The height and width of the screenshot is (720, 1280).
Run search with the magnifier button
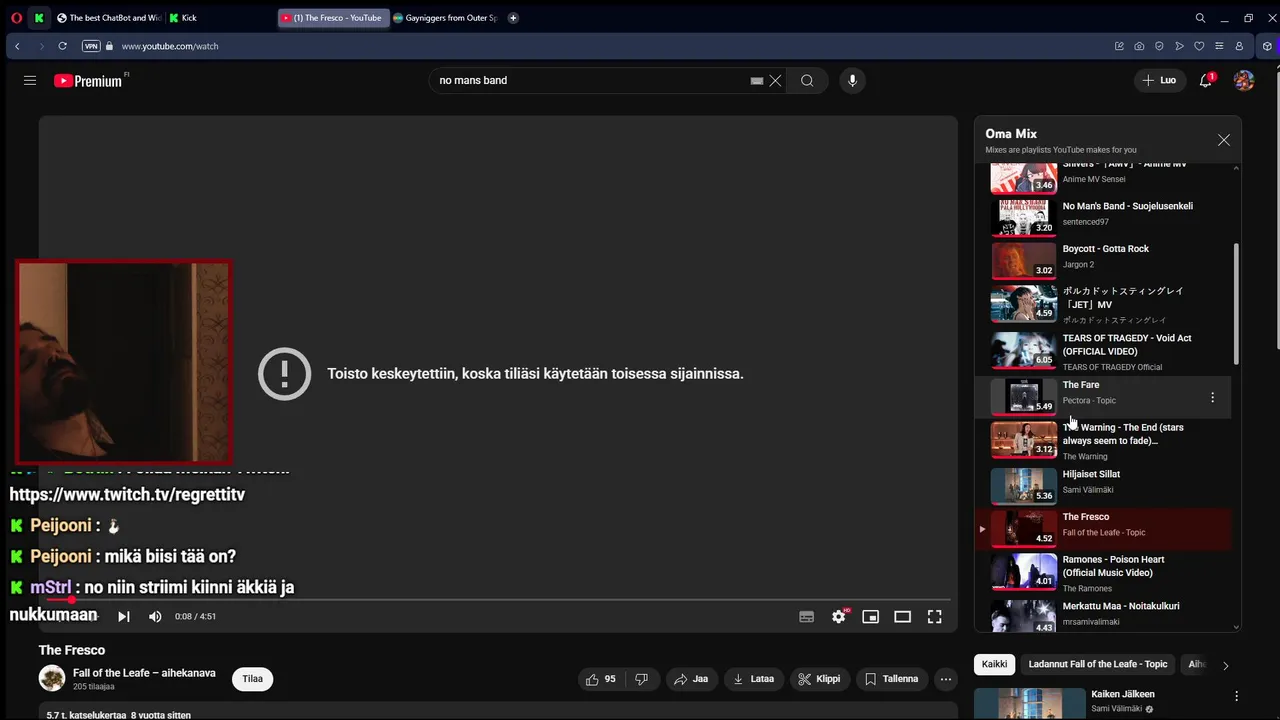(x=807, y=81)
